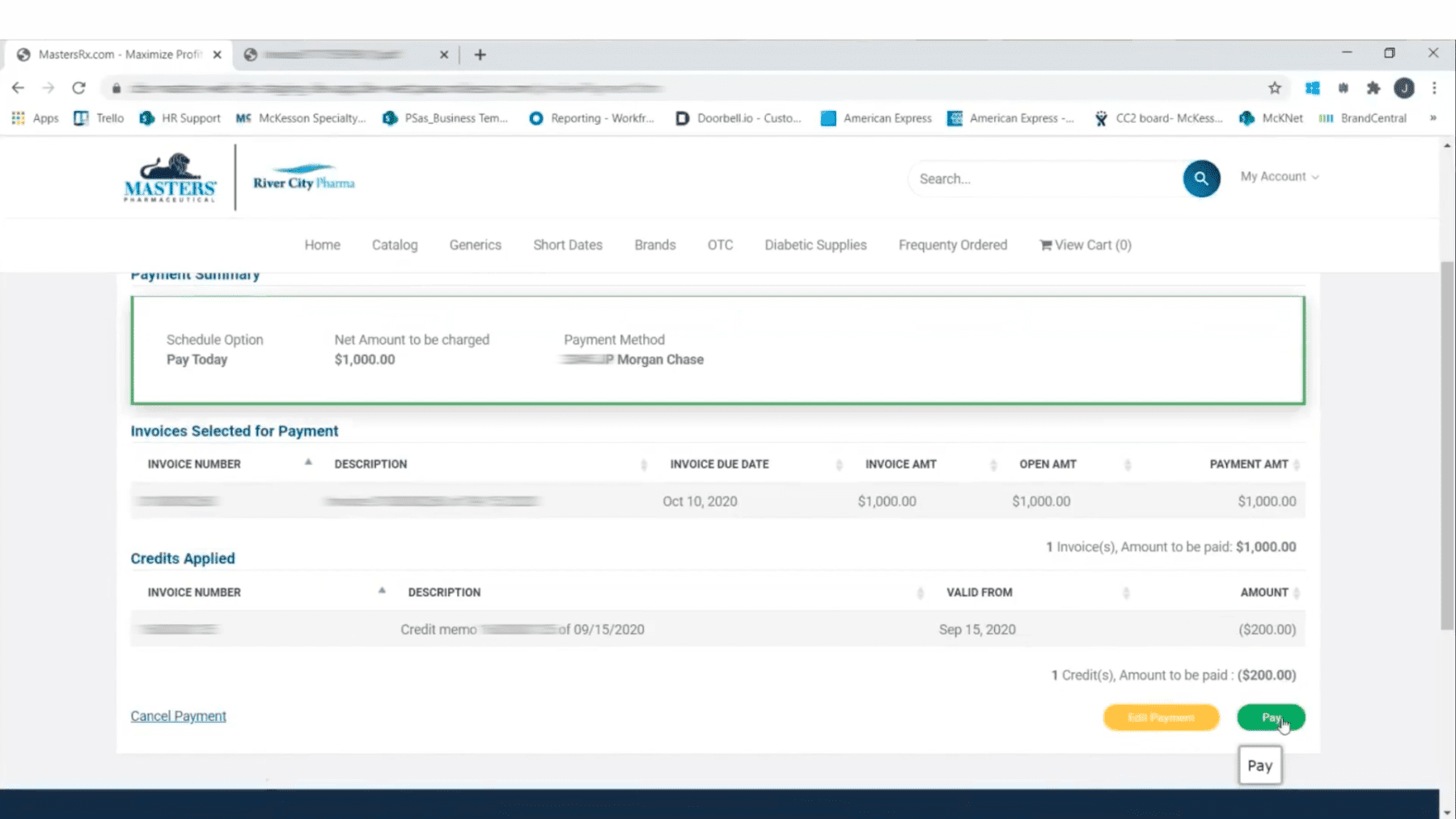This screenshot has width=1456, height=819.
Task: Open the Chrome three-dot menu
Action: pyautogui.click(x=1434, y=88)
